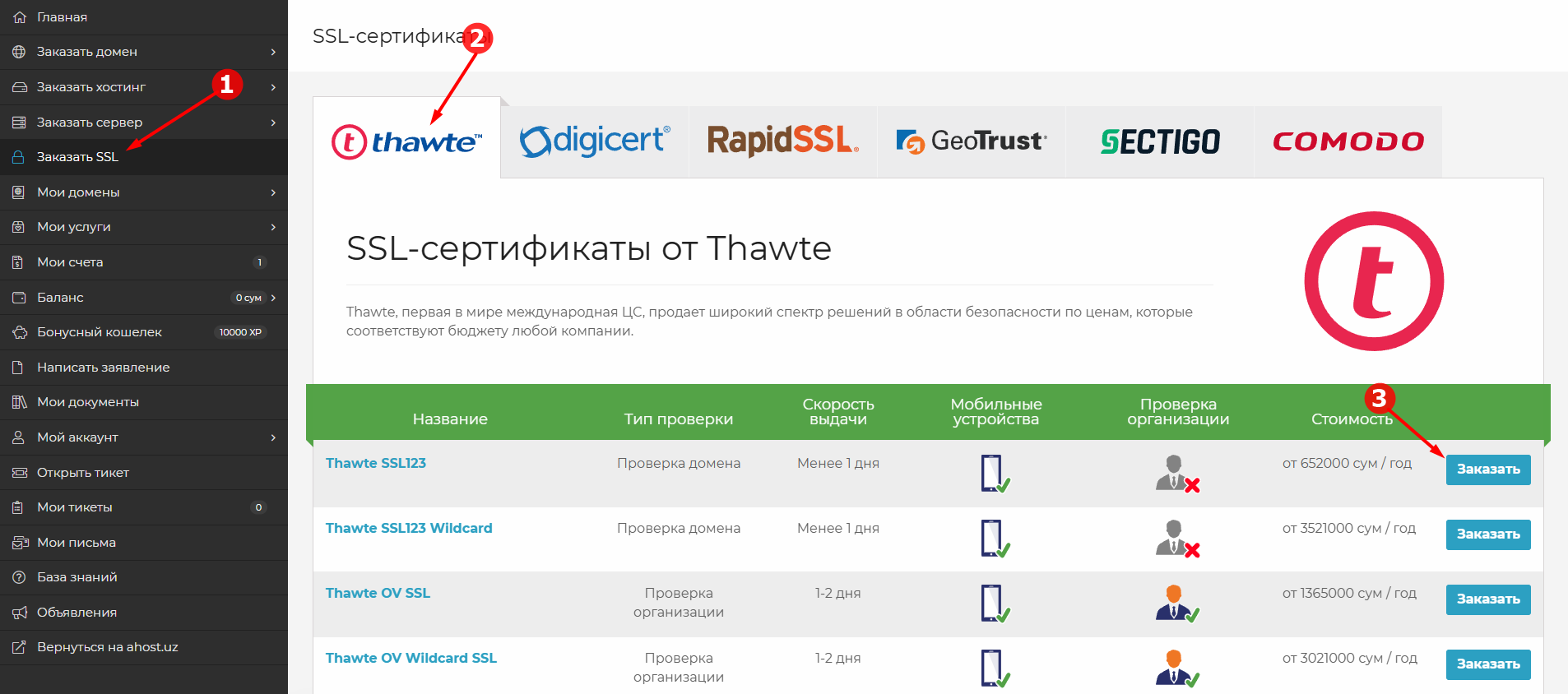
Task: Click the piggy bank icon for Бонусный кошелек
Action: point(19,332)
